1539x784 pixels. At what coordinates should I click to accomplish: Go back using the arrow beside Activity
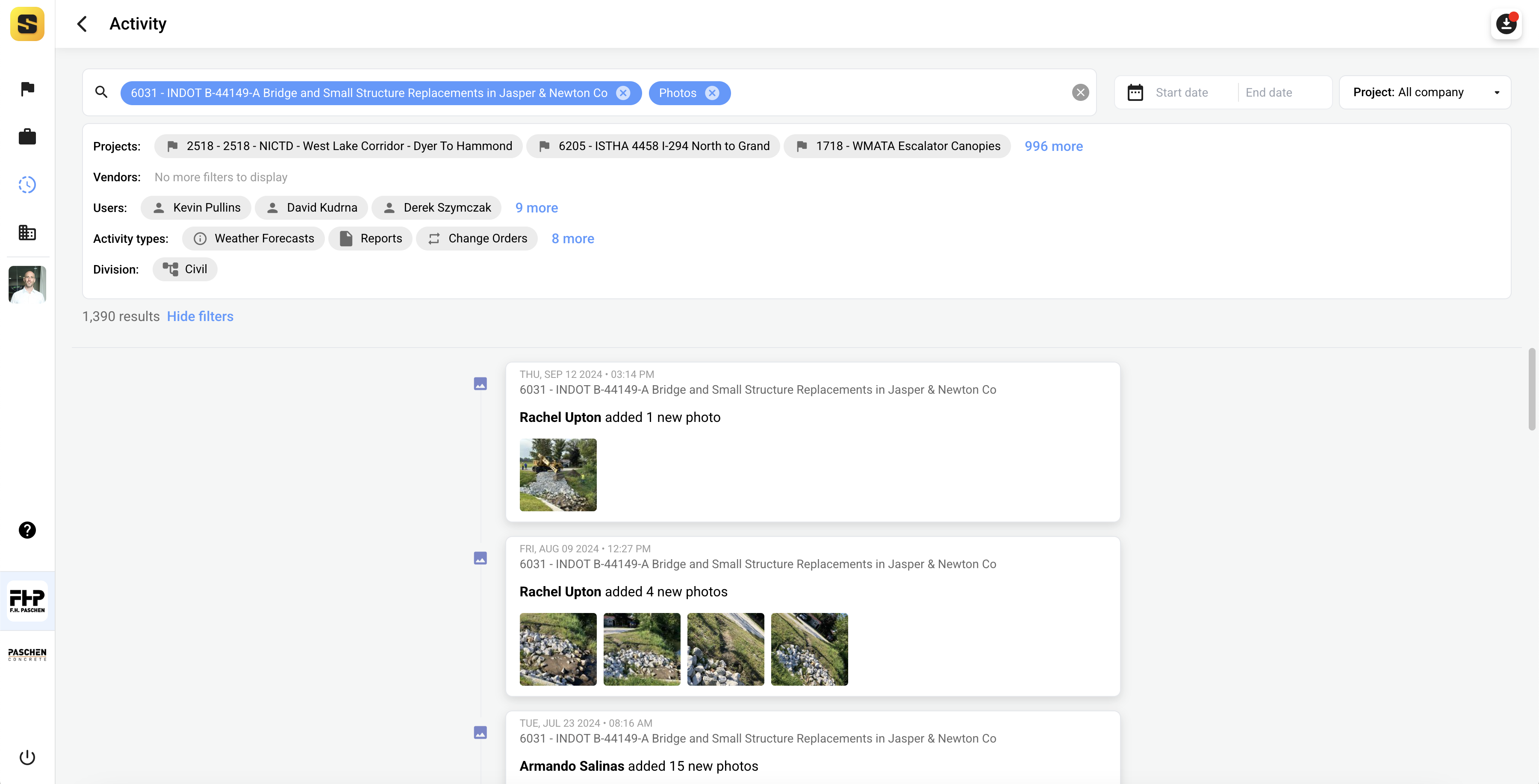click(x=83, y=24)
